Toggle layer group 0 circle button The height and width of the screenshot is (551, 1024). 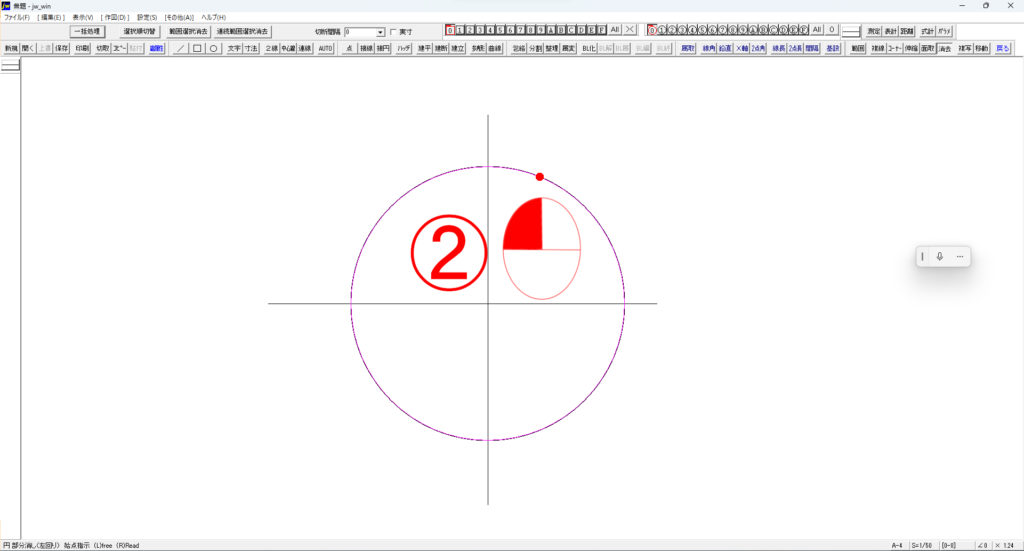tap(652, 31)
